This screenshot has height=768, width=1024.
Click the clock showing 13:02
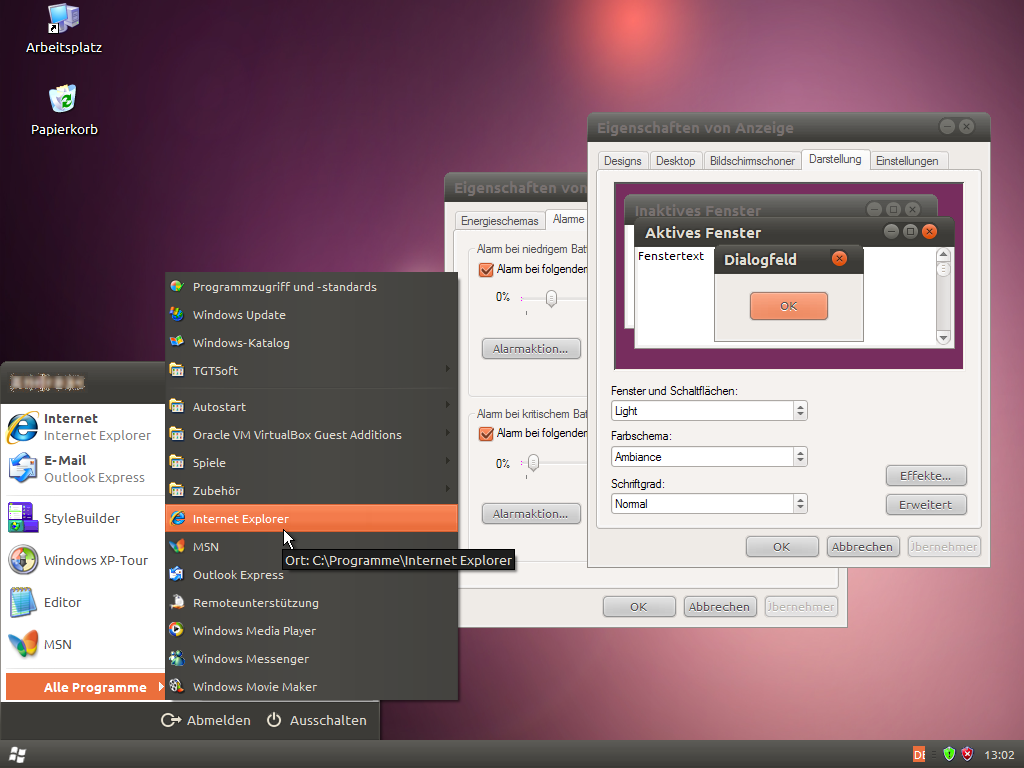coord(999,755)
